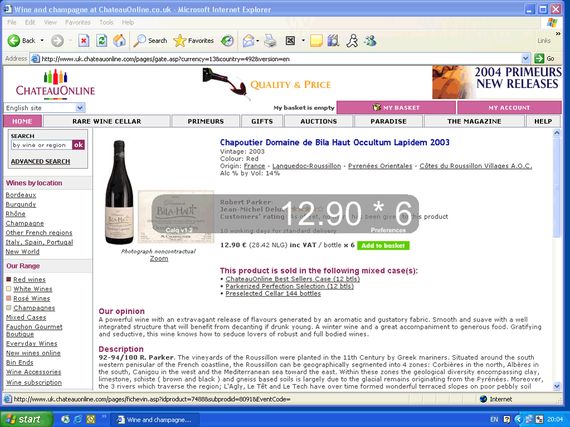Expand the Edit button dropdown arrow
570x427 pixels.
[303, 41]
